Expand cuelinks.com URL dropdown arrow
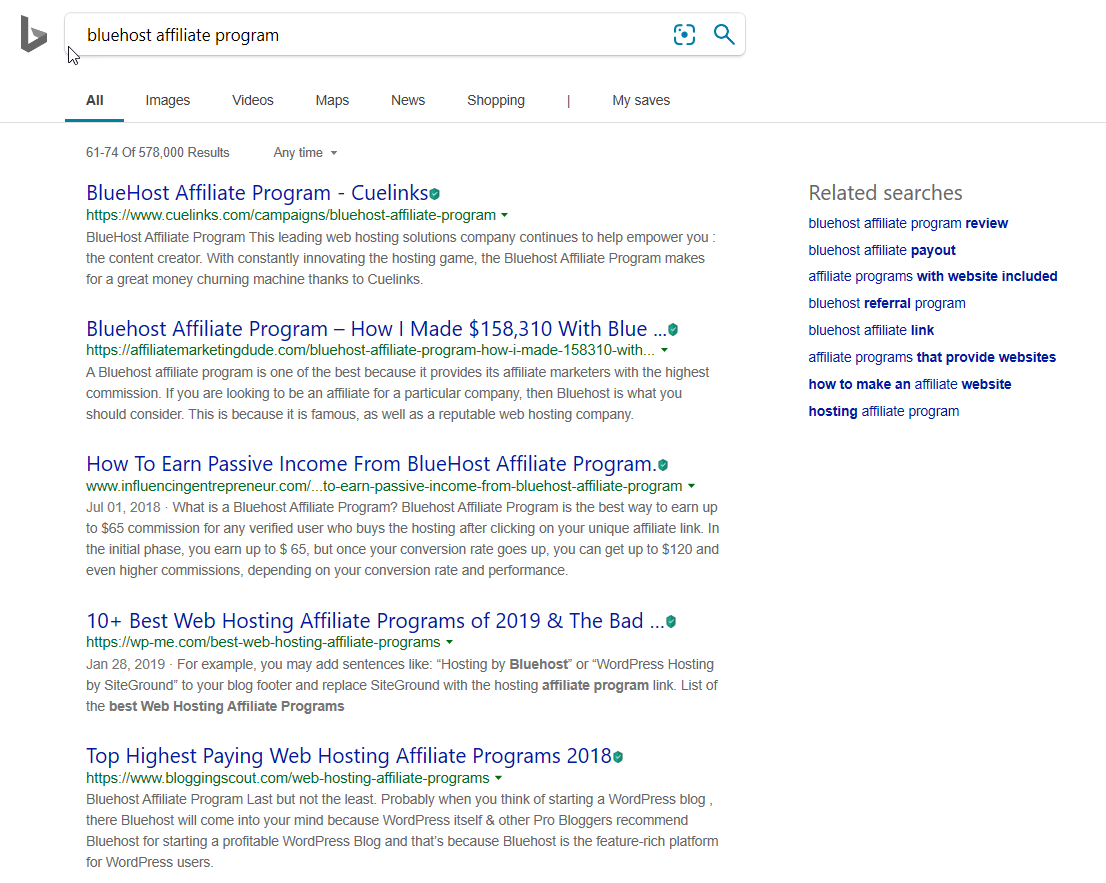This screenshot has height=883, width=1106. pos(504,215)
